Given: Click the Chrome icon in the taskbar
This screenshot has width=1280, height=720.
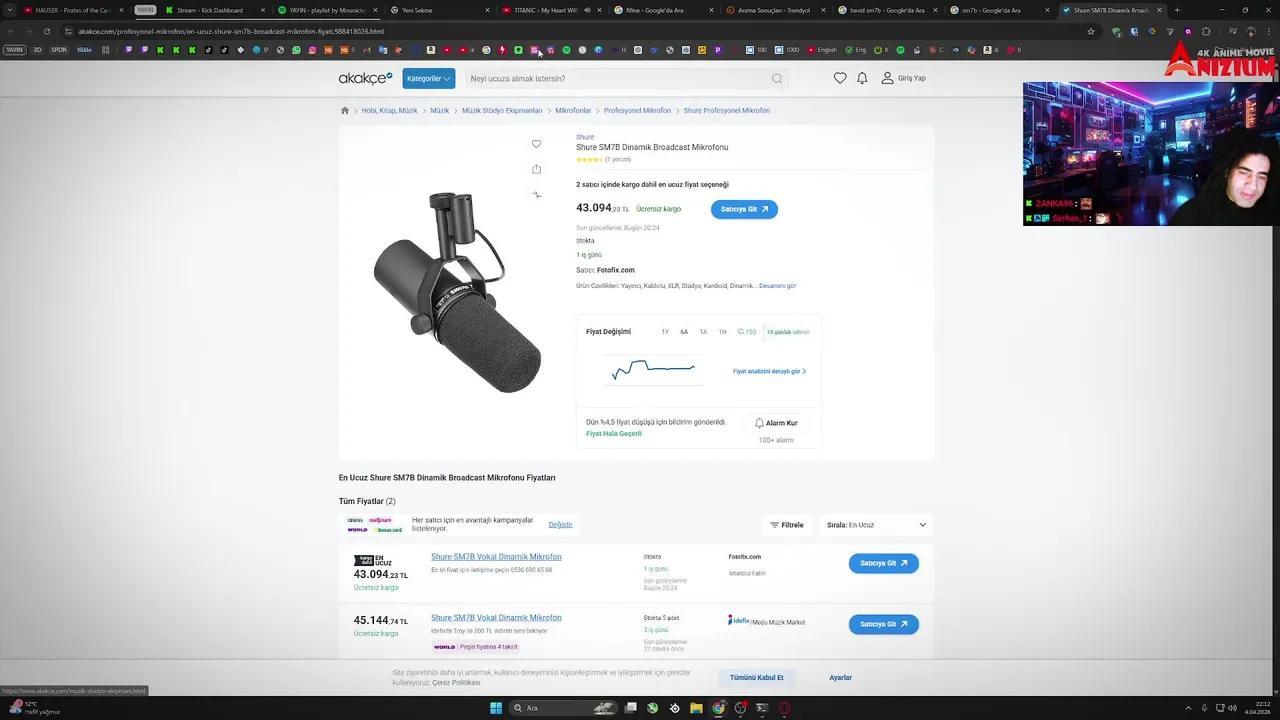Looking at the screenshot, I should (x=718, y=708).
